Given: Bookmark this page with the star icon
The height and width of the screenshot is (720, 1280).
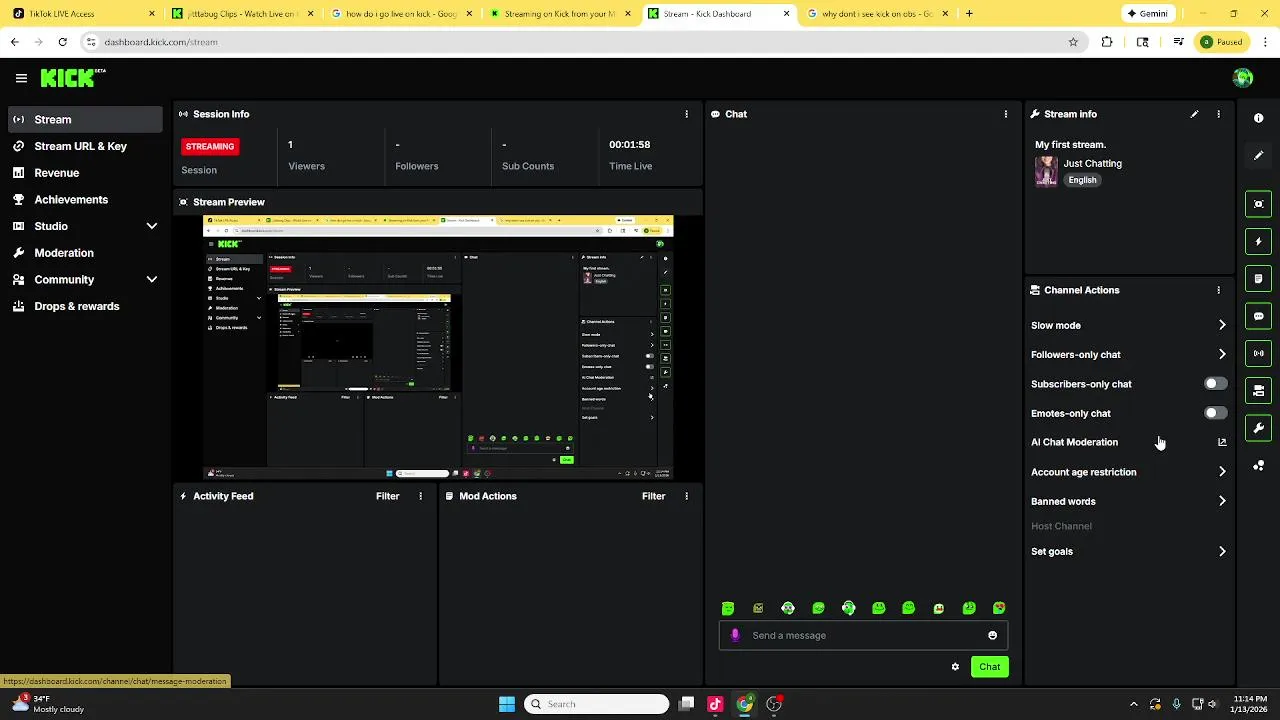Looking at the screenshot, I should point(1073,42).
